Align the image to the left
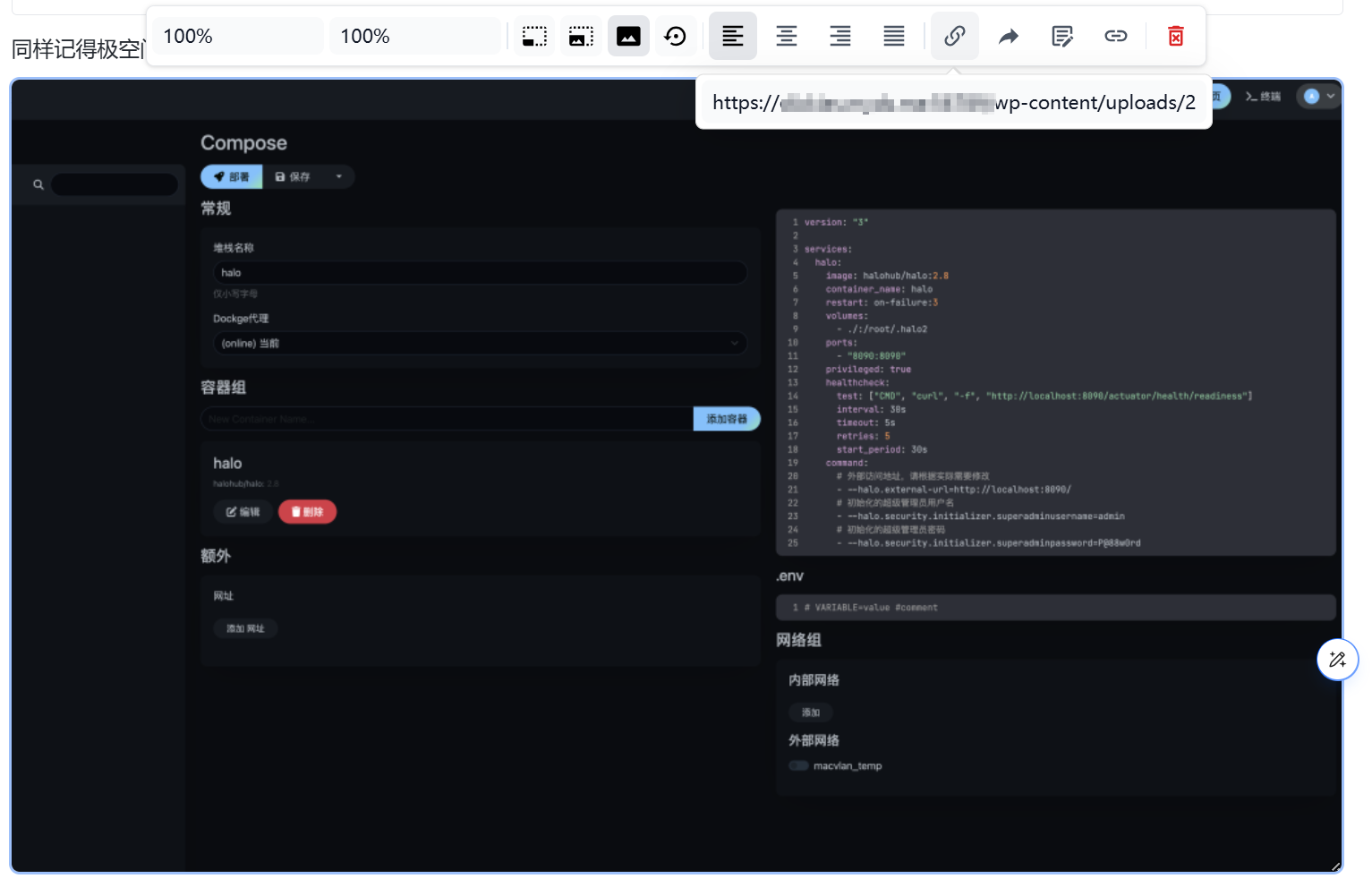The image size is (1372, 887). tap(732, 37)
